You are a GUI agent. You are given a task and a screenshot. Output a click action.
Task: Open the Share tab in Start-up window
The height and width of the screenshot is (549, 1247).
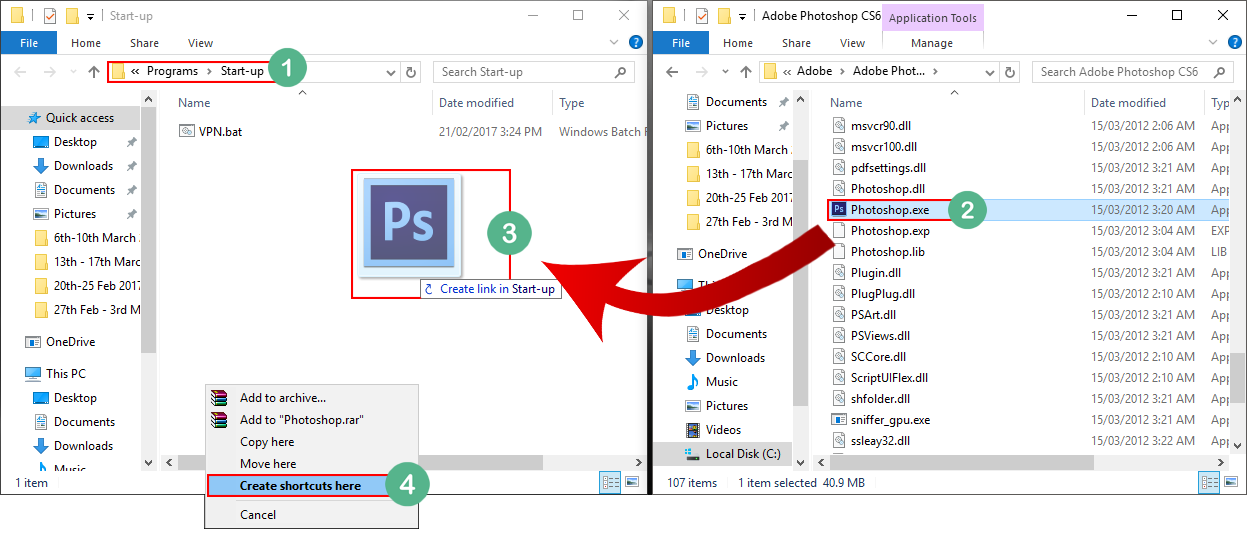[144, 43]
